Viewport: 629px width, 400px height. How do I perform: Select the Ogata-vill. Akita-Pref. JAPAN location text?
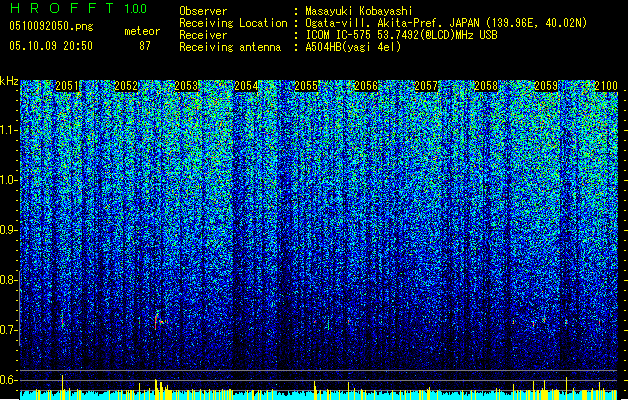pyautogui.click(x=446, y=23)
